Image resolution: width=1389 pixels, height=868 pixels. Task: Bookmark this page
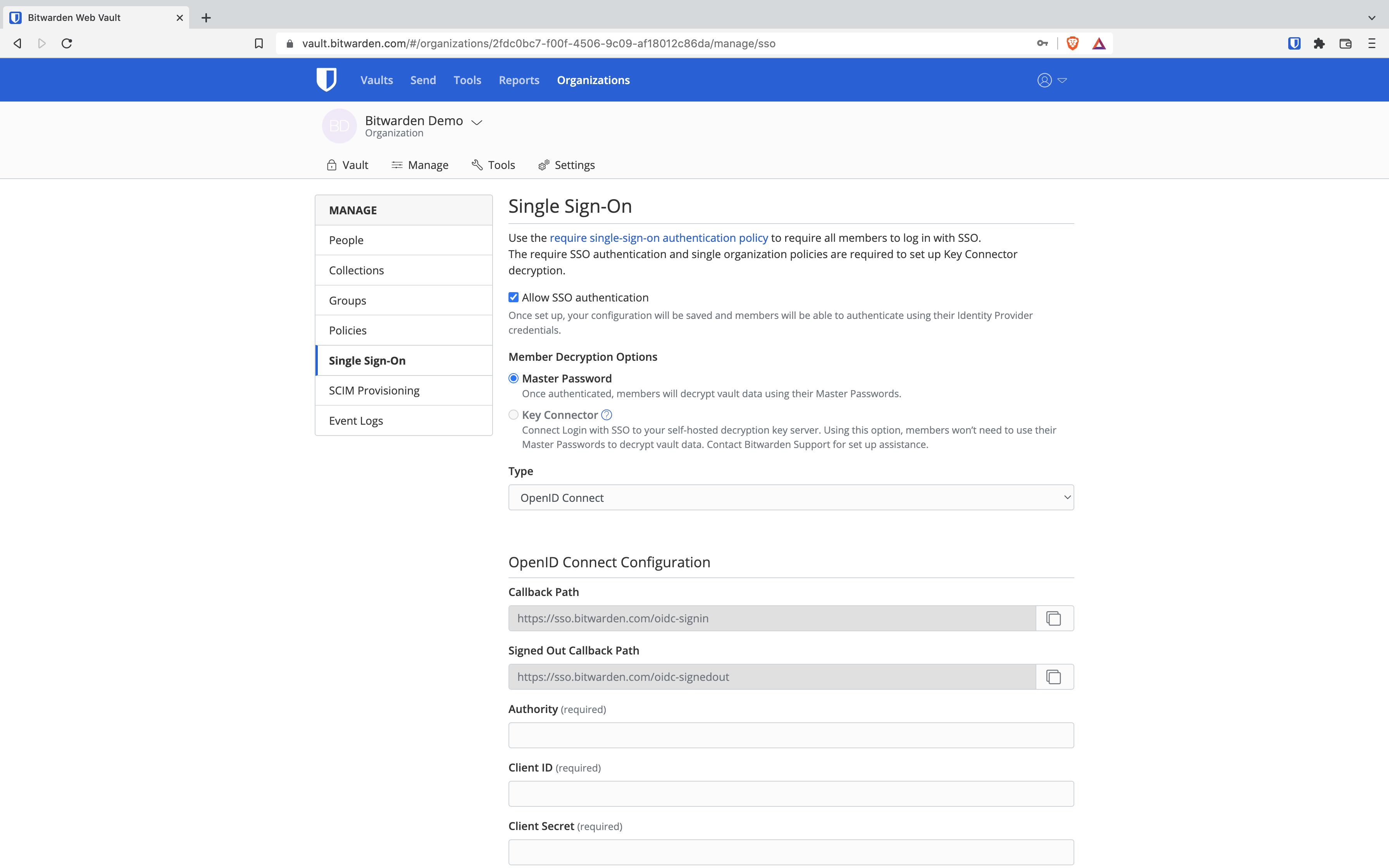pyautogui.click(x=259, y=43)
